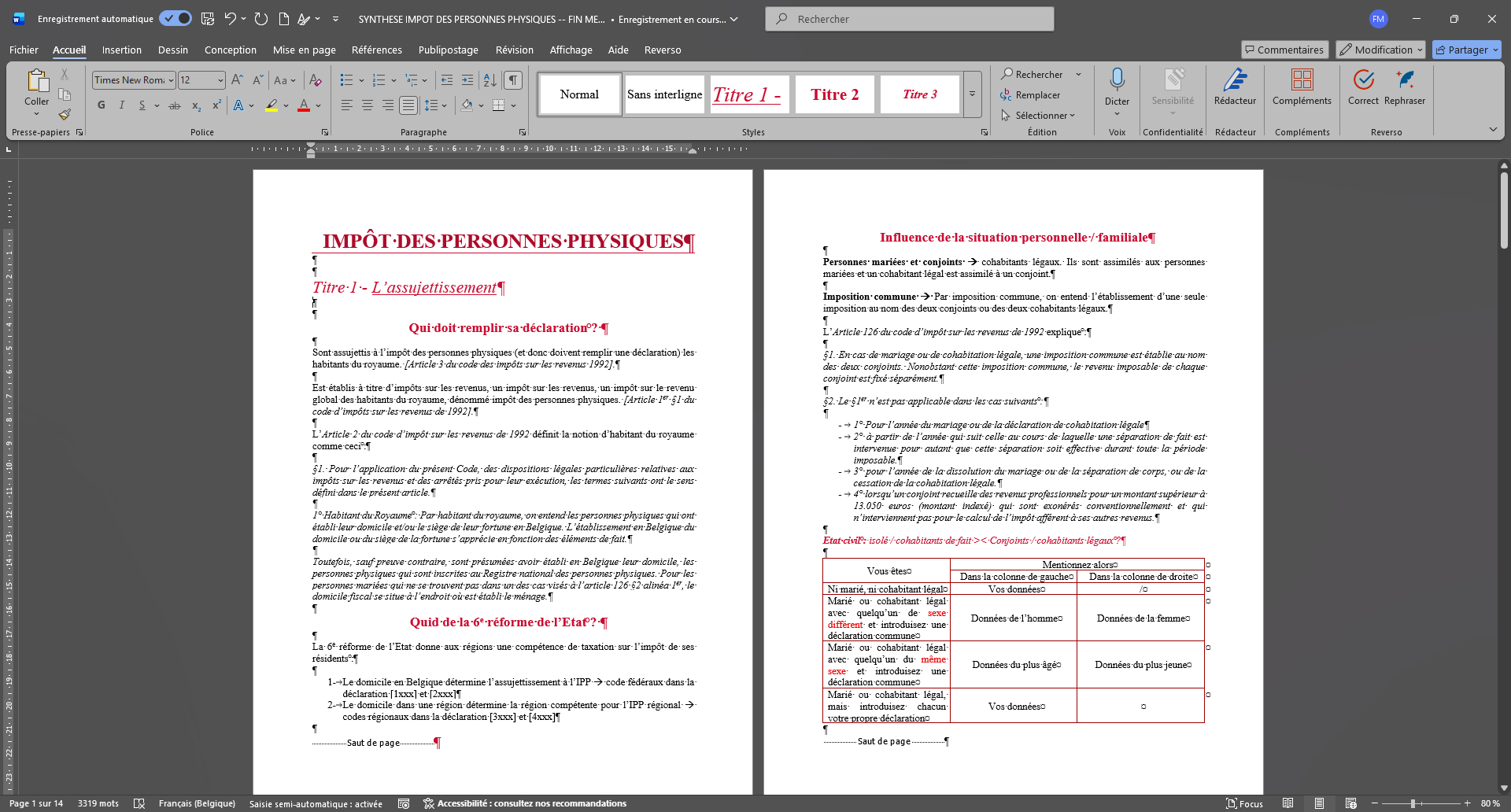1511x812 pixels.
Task: Switch to the Références tab
Action: pos(377,50)
